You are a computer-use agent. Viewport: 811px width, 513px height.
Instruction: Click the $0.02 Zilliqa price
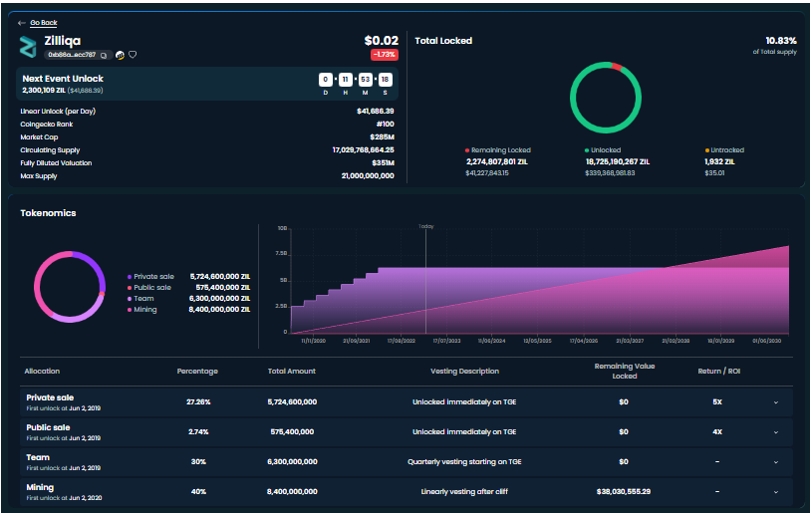pos(381,40)
